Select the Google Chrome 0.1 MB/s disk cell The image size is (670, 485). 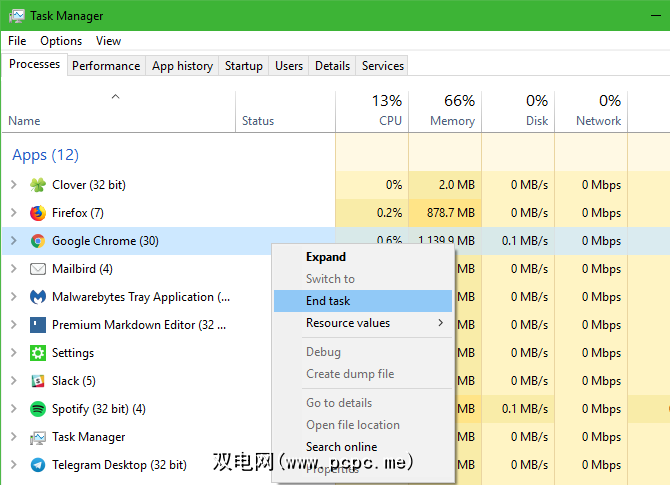(518, 241)
